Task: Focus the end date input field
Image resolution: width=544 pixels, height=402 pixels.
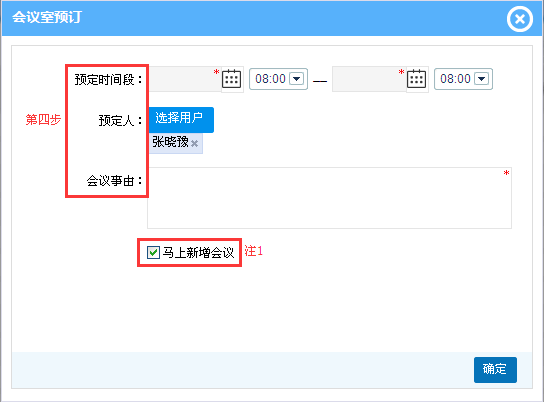Action: click(369, 79)
